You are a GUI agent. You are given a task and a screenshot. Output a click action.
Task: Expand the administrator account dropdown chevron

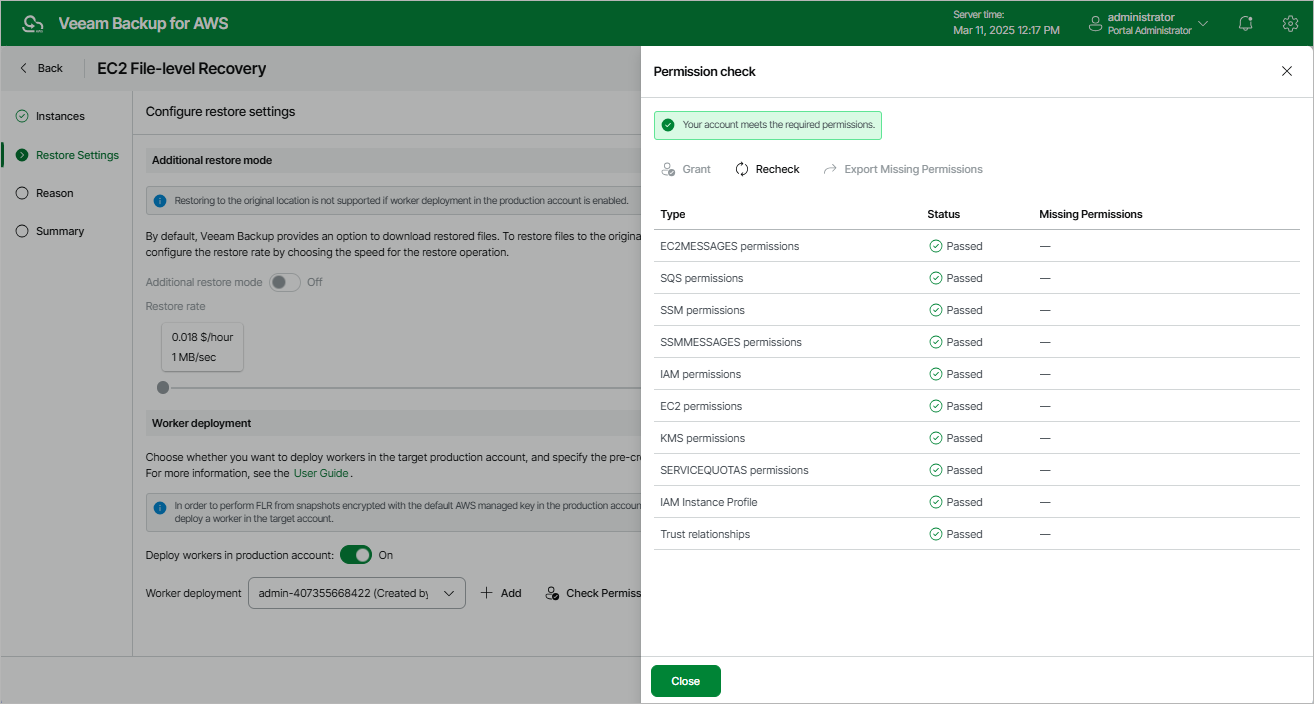(1203, 22)
